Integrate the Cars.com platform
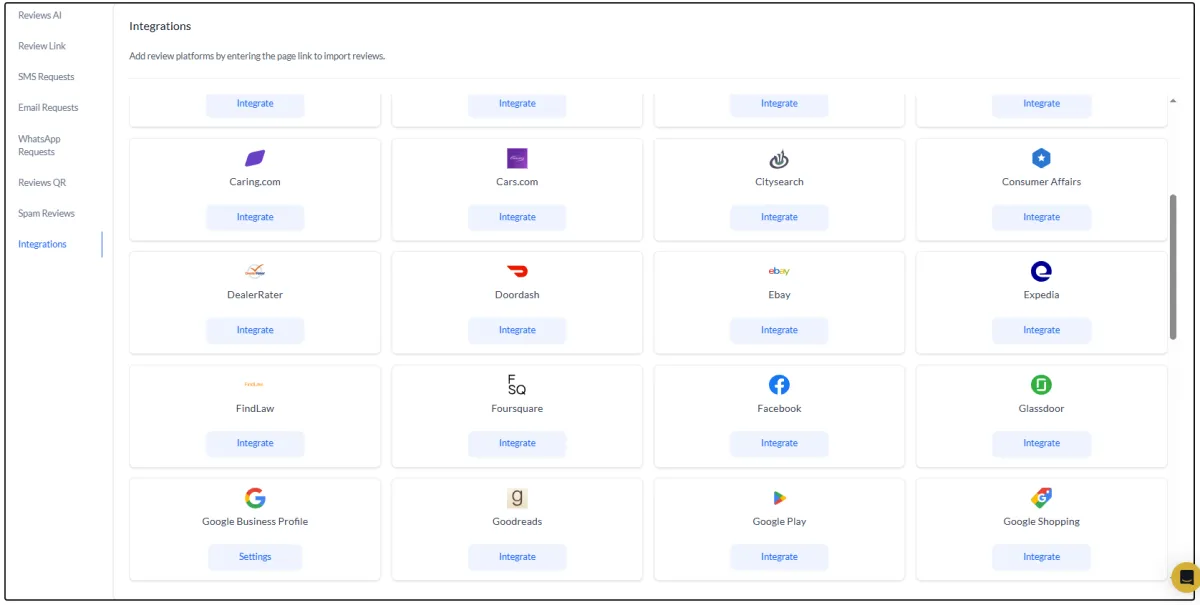The image size is (1200, 605). point(517,217)
